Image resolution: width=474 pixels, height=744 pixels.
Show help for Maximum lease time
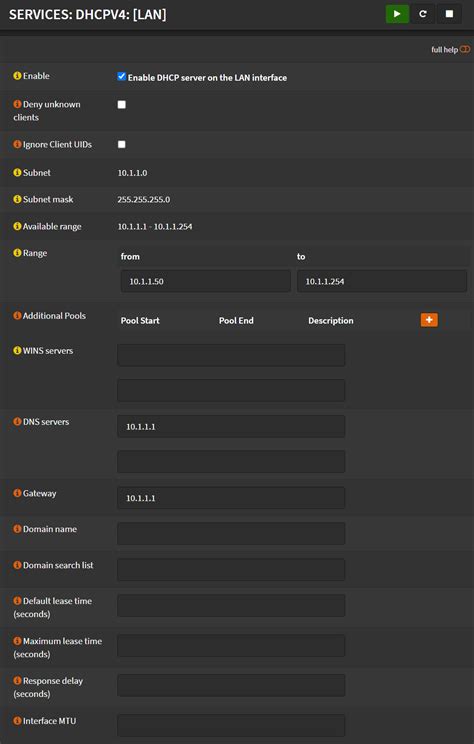pos(17,641)
